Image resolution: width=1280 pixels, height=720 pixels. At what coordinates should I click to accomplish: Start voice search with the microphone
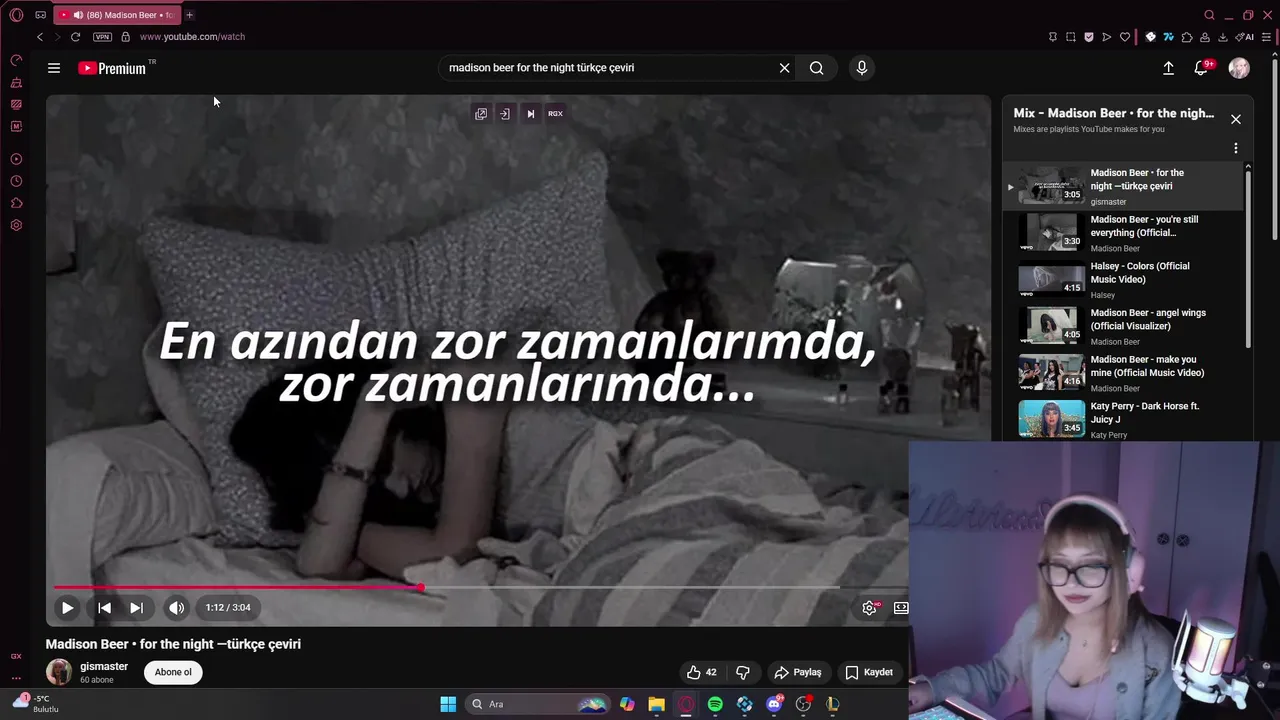862,68
